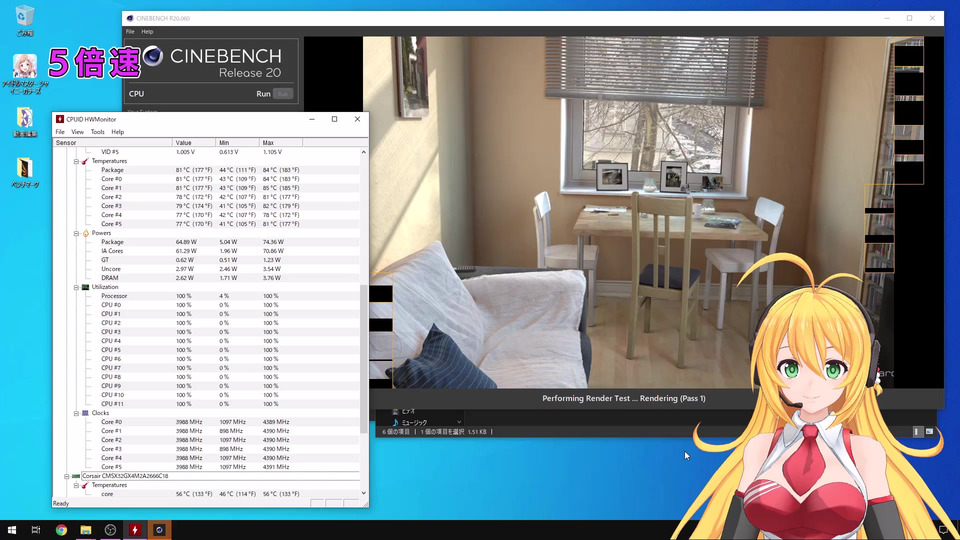Collapse the Corsair Temperatures node

tap(77, 485)
